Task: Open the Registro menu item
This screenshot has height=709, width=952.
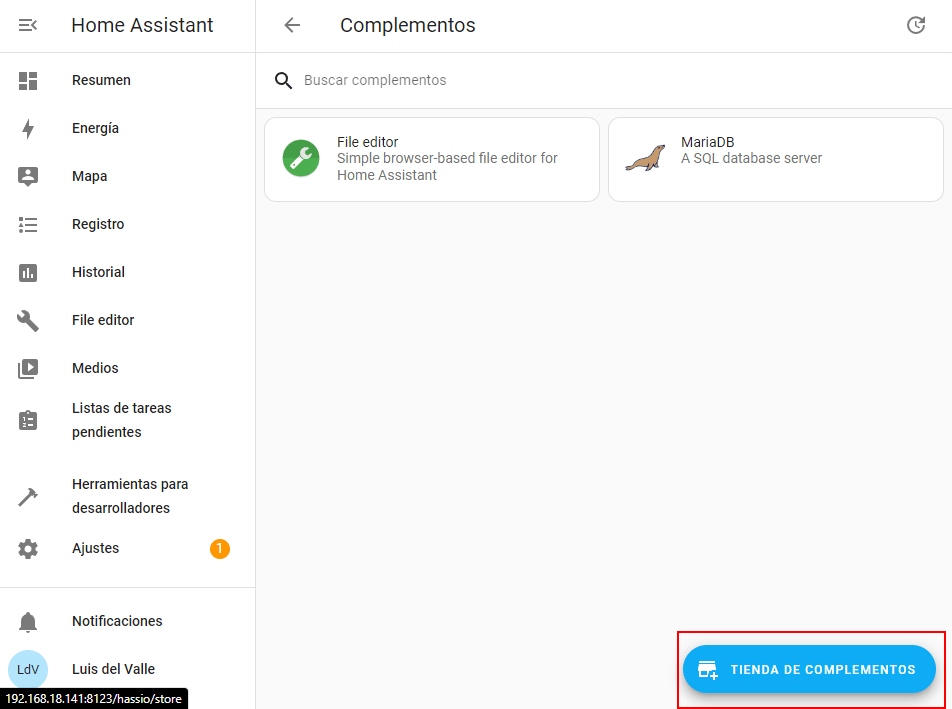Action: pyautogui.click(x=98, y=225)
